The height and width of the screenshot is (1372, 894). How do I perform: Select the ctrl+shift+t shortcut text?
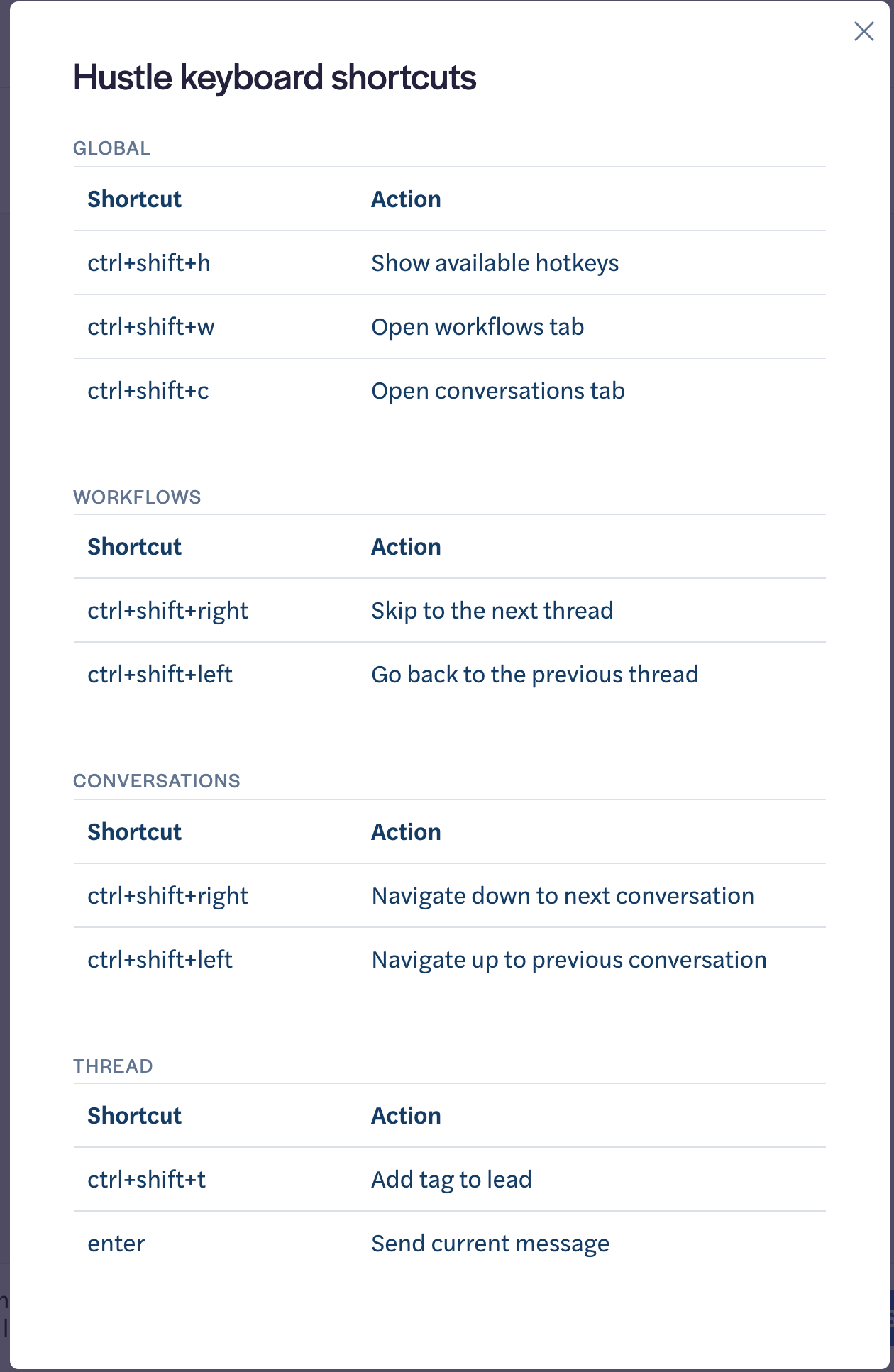[146, 1180]
